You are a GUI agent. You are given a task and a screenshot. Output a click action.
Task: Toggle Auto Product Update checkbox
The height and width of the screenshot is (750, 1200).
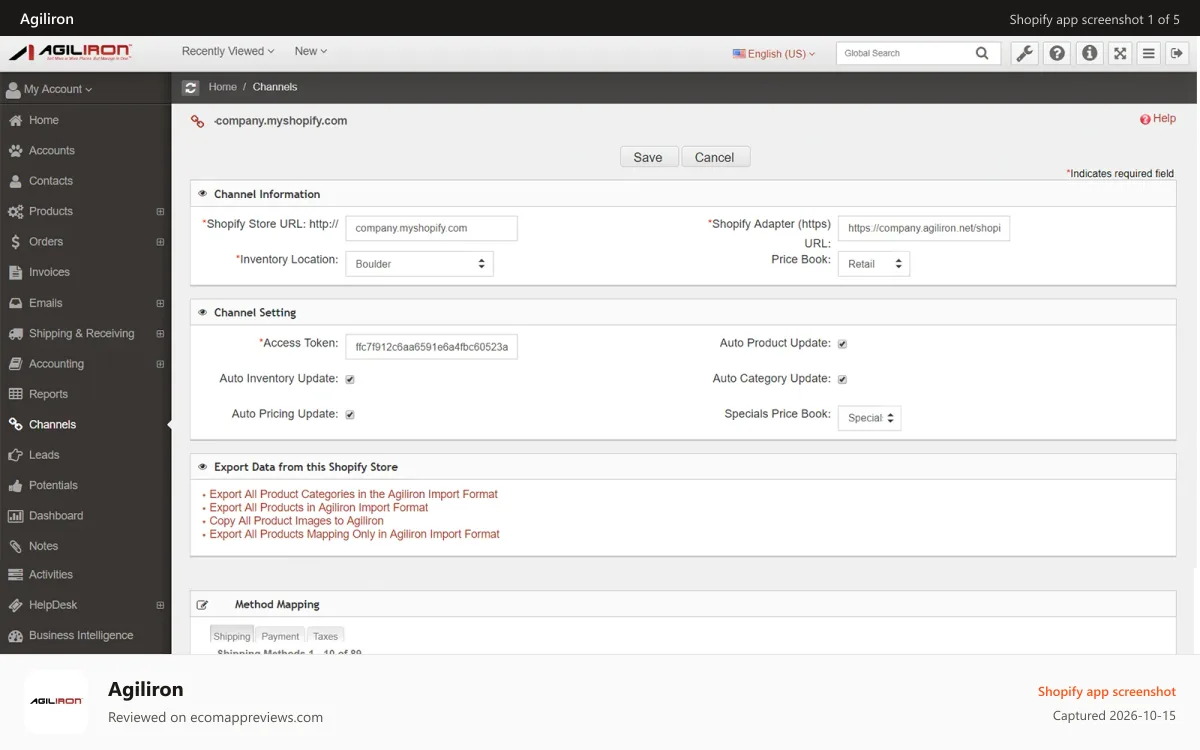tap(842, 344)
